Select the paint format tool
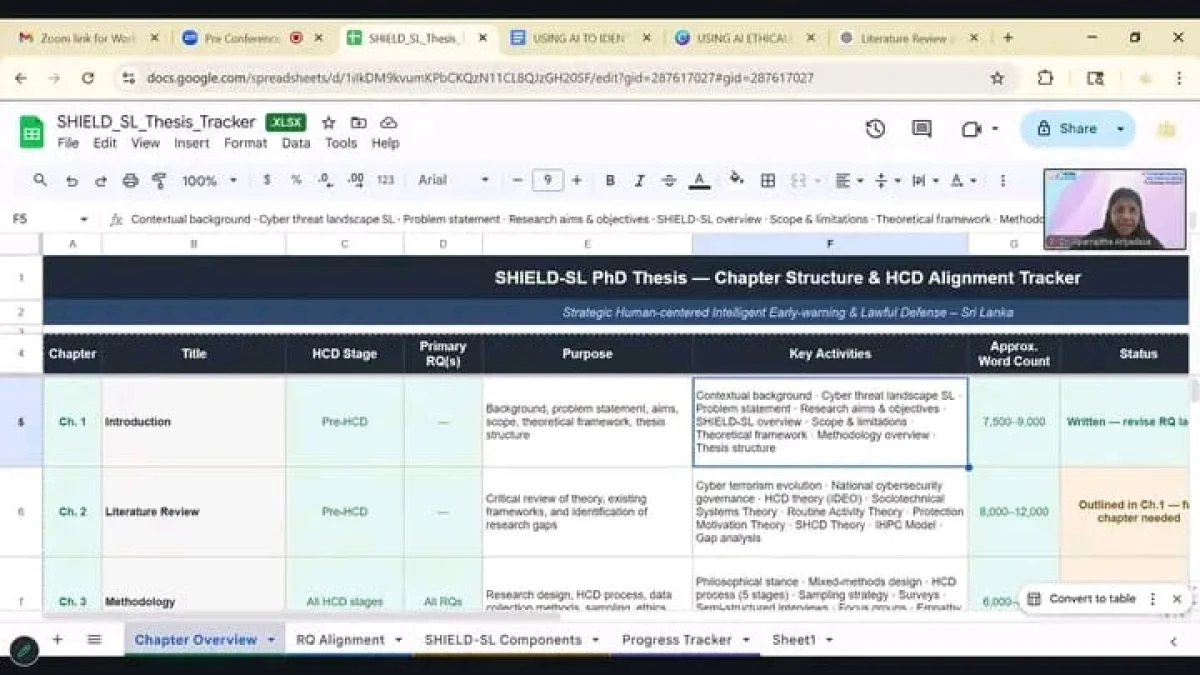 pos(159,181)
